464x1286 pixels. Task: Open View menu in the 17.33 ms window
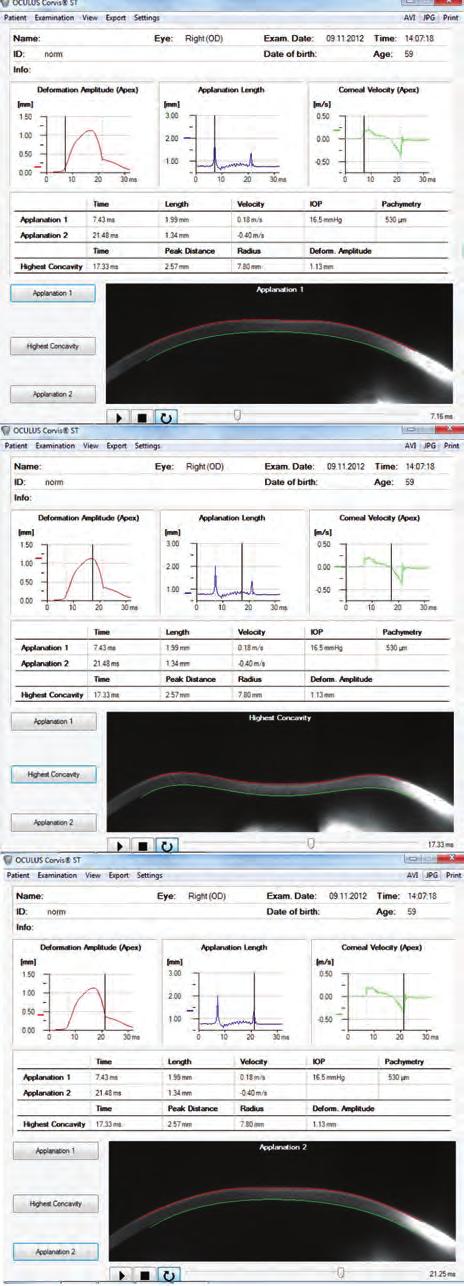point(91,445)
